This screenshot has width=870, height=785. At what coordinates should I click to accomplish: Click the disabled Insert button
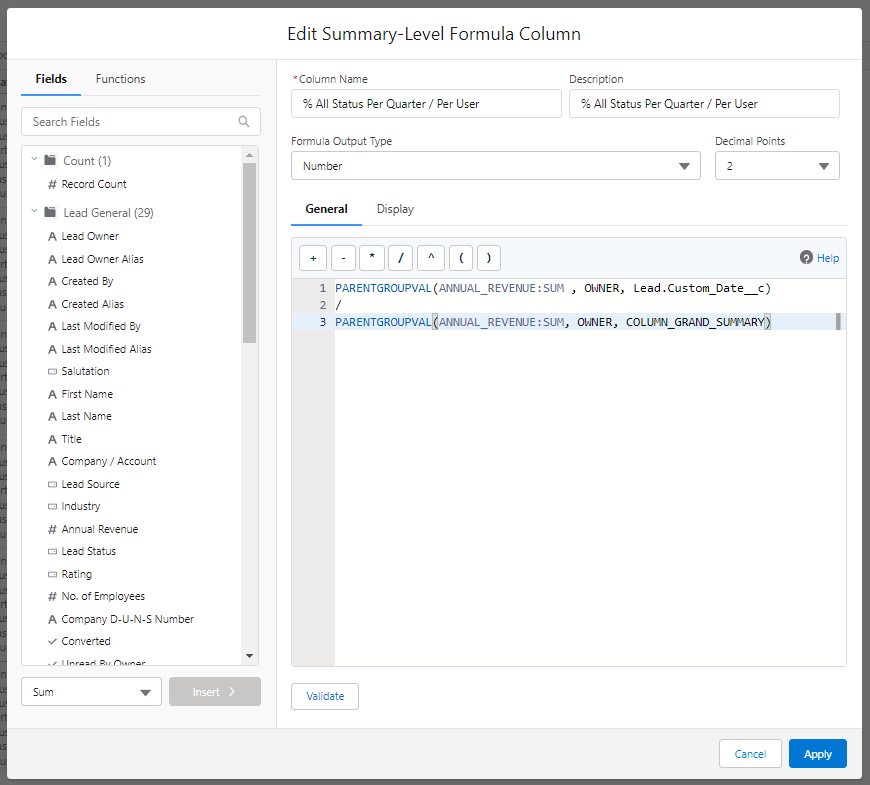click(215, 692)
